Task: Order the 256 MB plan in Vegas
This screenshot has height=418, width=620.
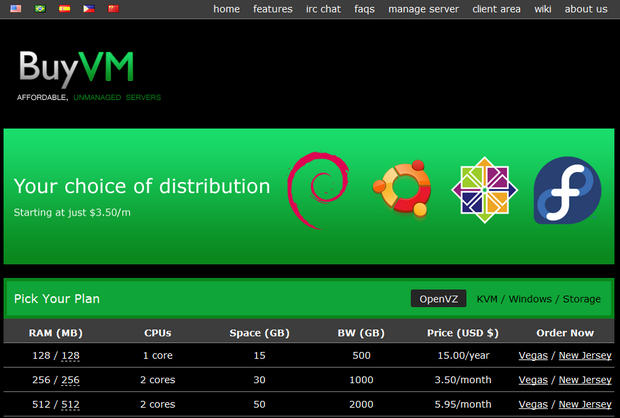Action: pos(533,380)
